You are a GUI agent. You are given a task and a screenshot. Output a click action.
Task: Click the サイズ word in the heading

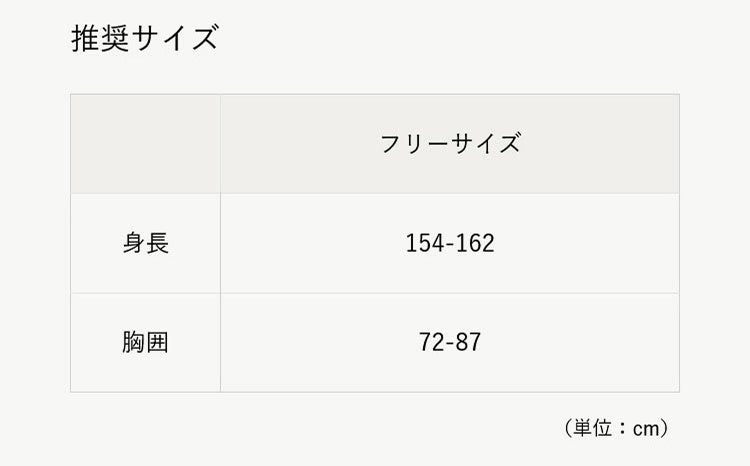(x=181, y=39)
